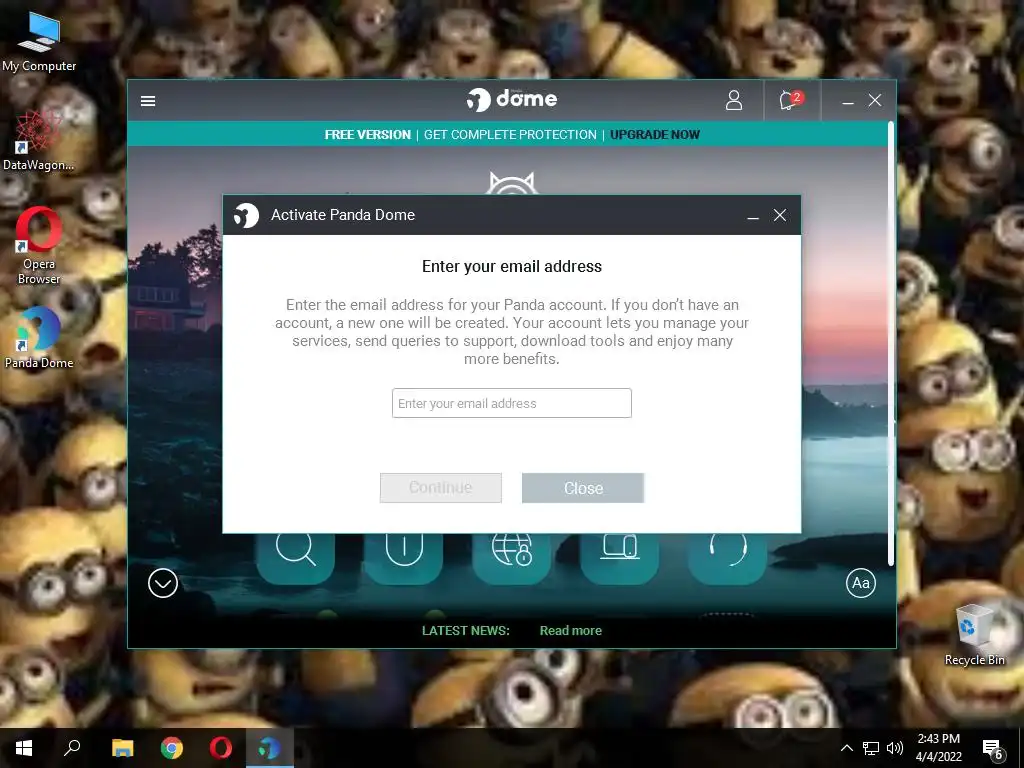
Task: Open the taskbar clock showing 2:43 PM
Action: tap(938, 748)
